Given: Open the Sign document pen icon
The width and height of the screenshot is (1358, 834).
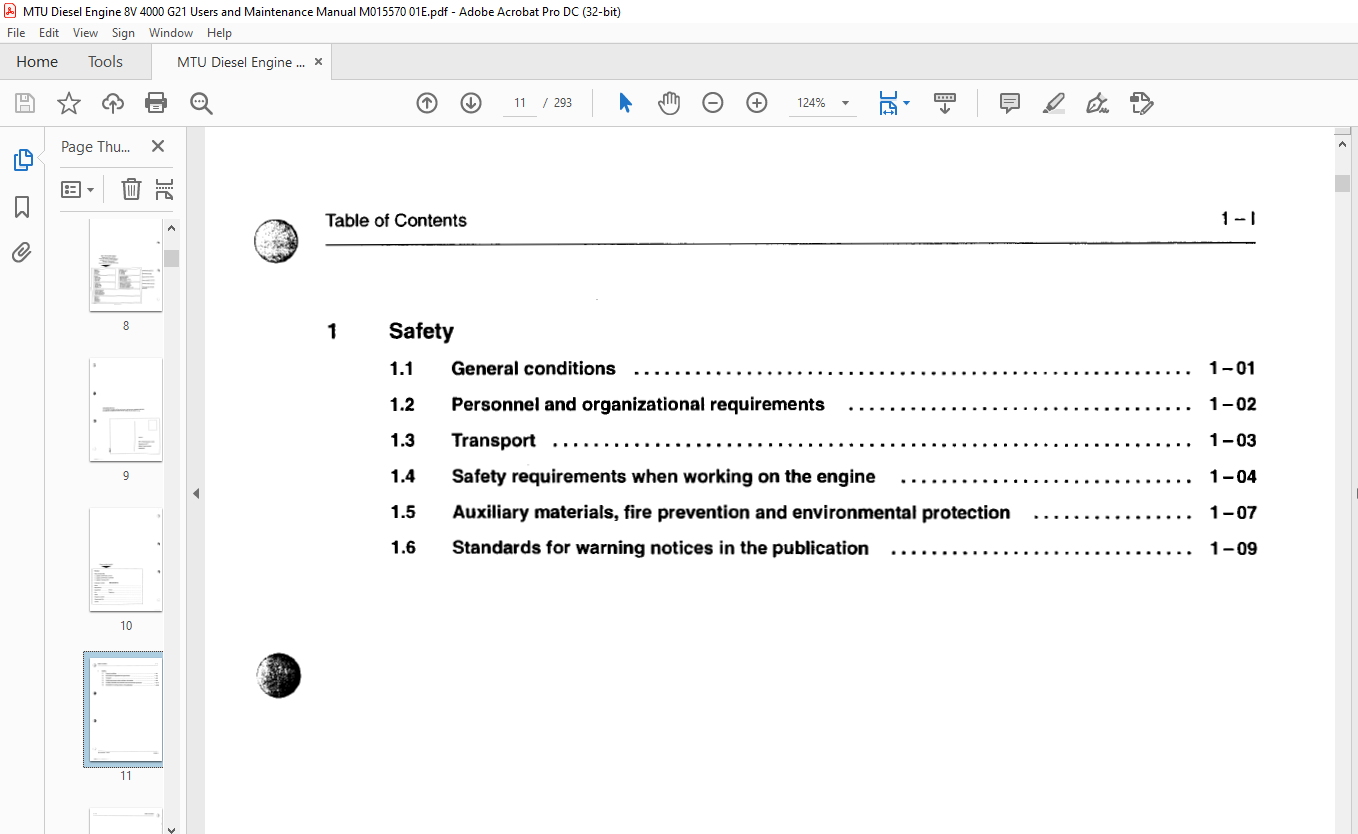Looking at the screenshot, I should pos(1097,103).
